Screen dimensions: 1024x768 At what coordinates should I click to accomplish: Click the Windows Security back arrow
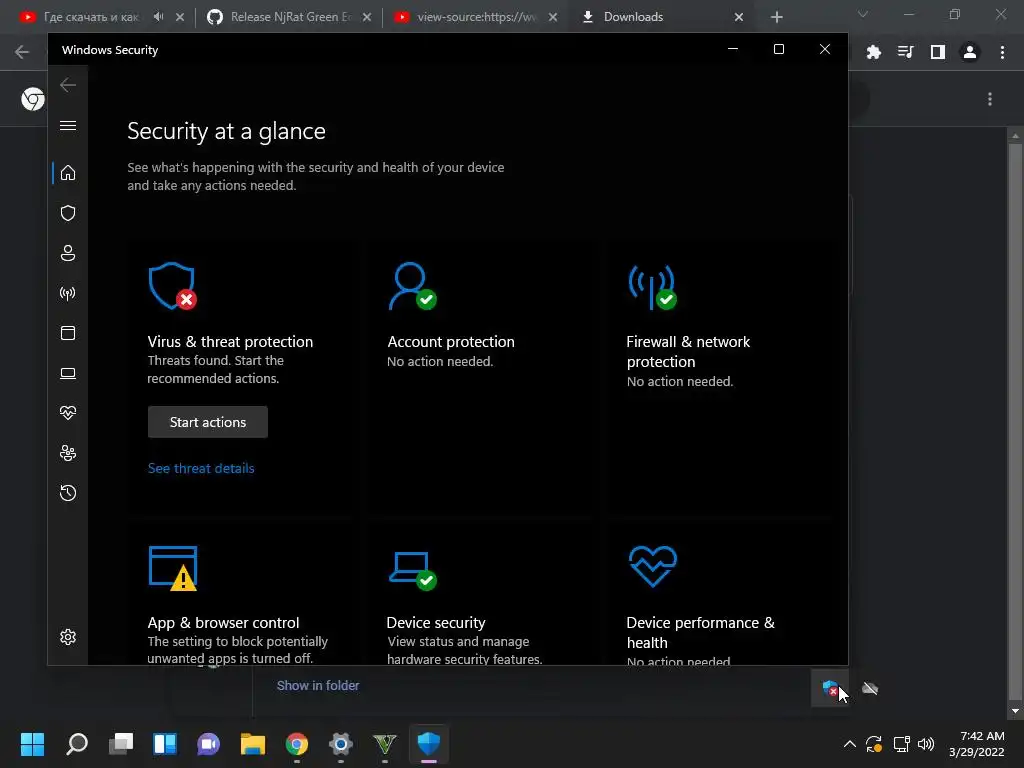[68, 85]
